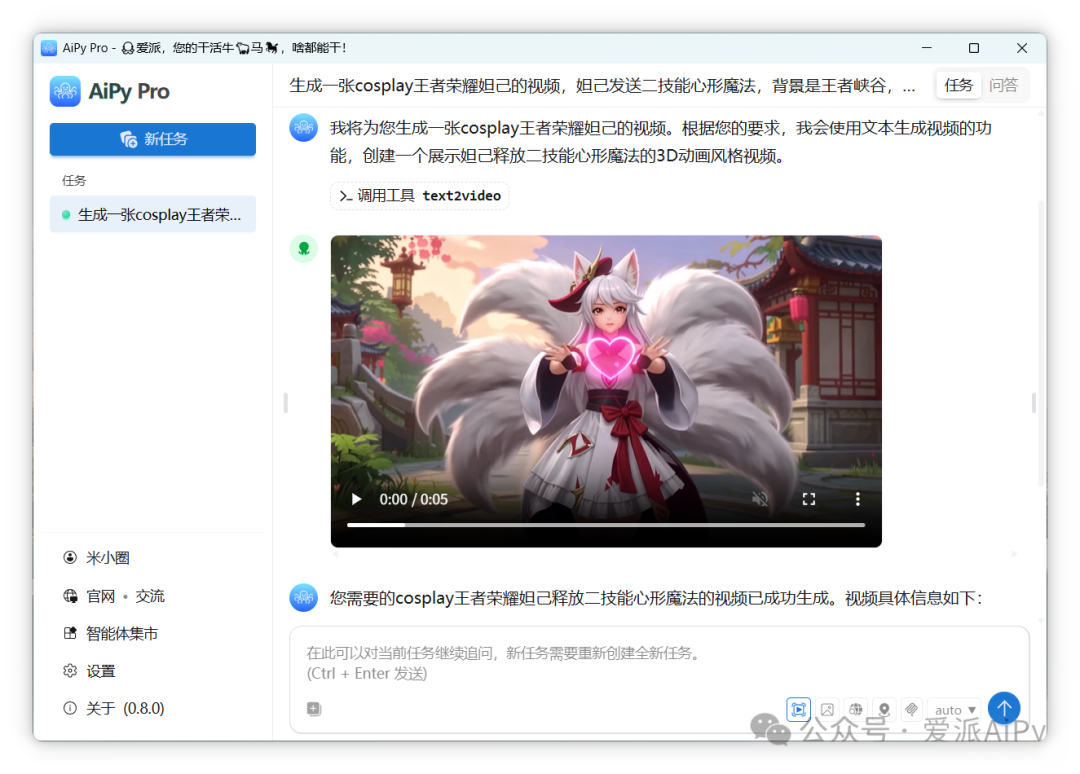Toggle the web search globe icon
The height and width of the screenshot is (774, 1080).
click(x=855, y=709)
